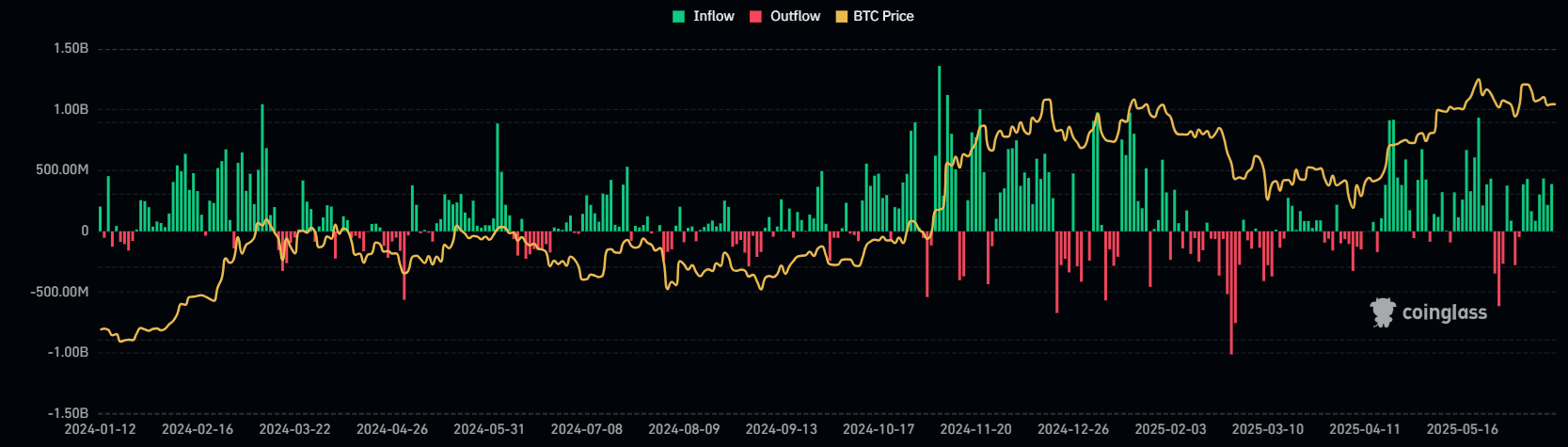Click the green Inflow legend swatch

679,16
